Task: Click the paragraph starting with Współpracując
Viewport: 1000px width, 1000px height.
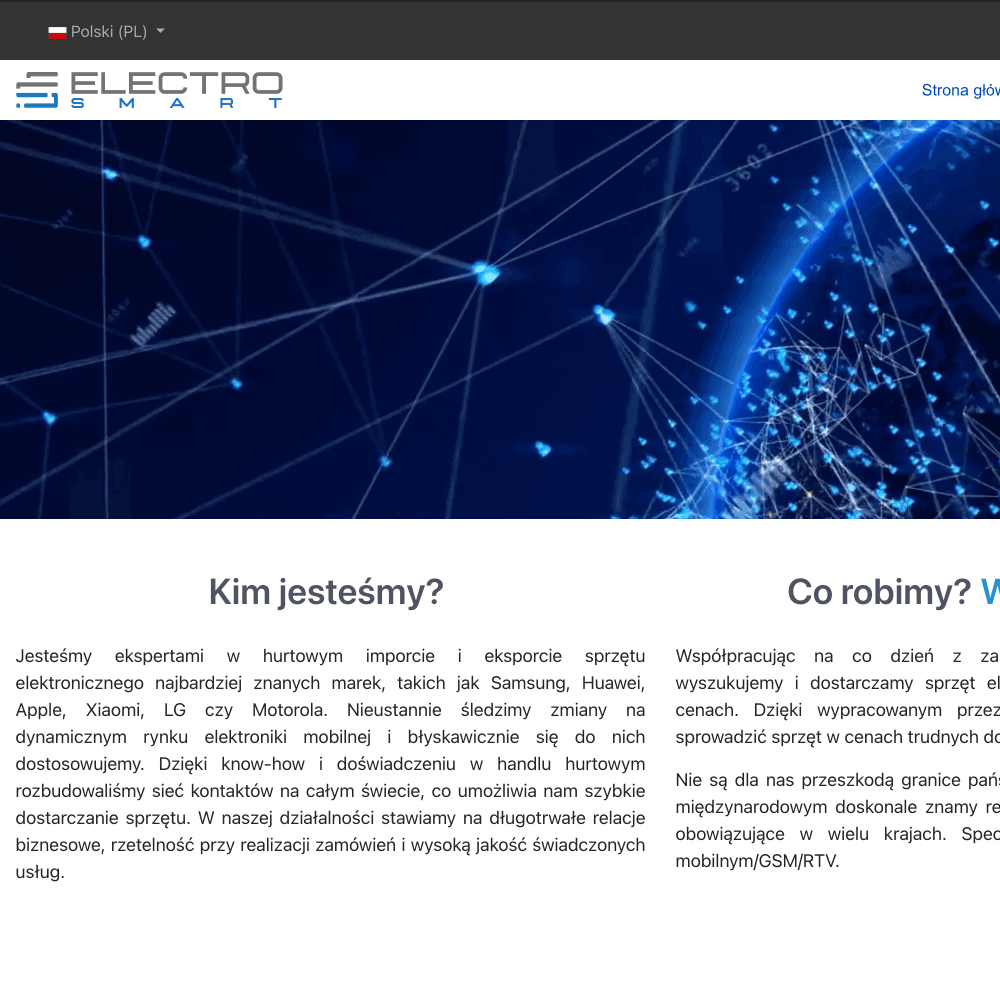Action: (837, 697)
